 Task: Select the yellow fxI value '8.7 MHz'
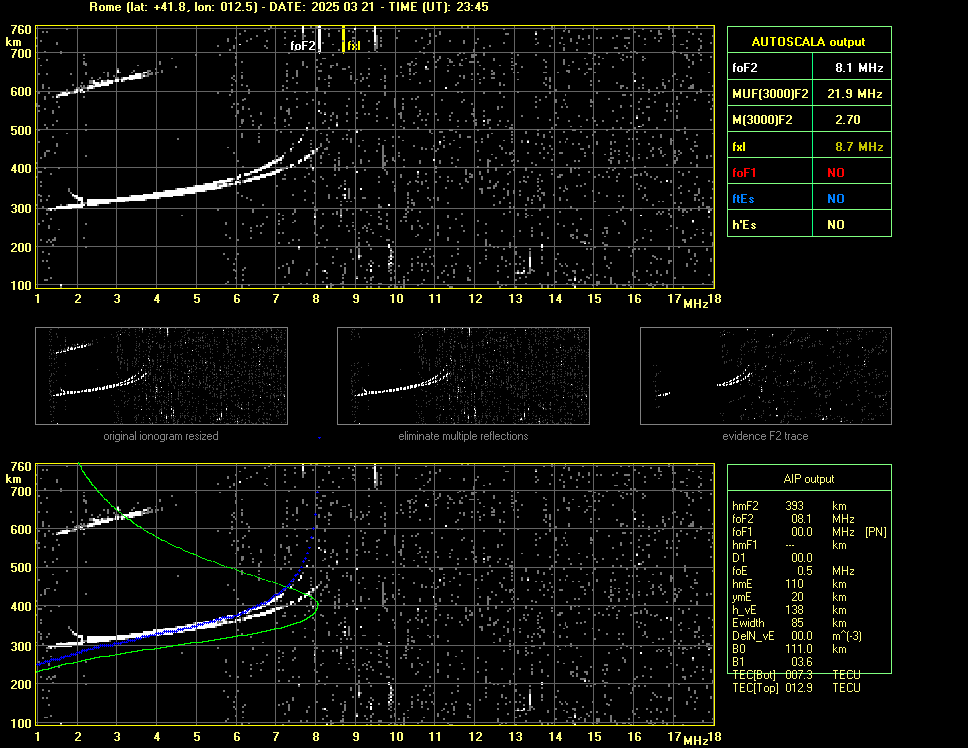[x=859, y=147]
